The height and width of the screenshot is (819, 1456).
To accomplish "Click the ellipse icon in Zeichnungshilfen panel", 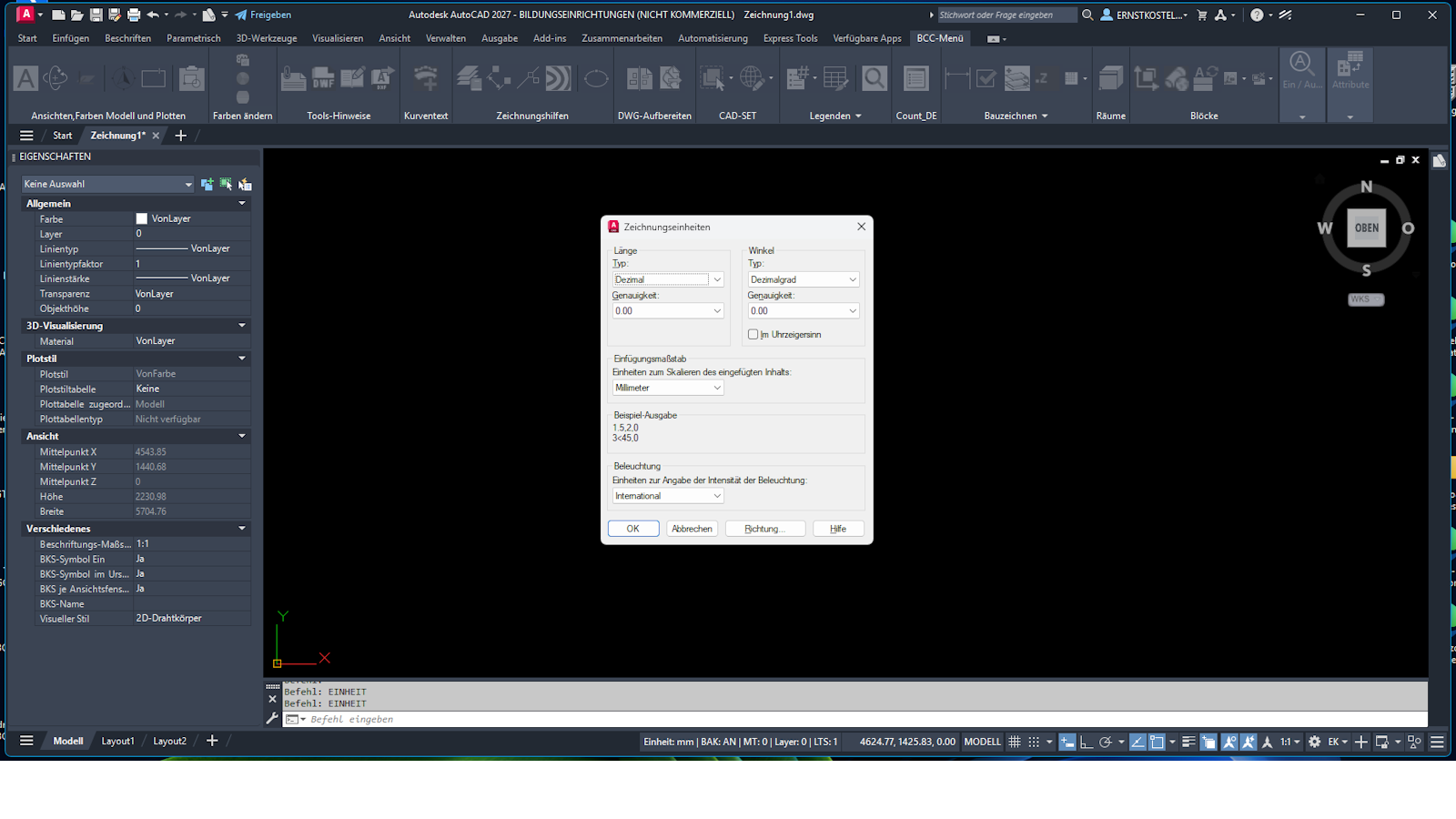I will click(x=596, y=79).
